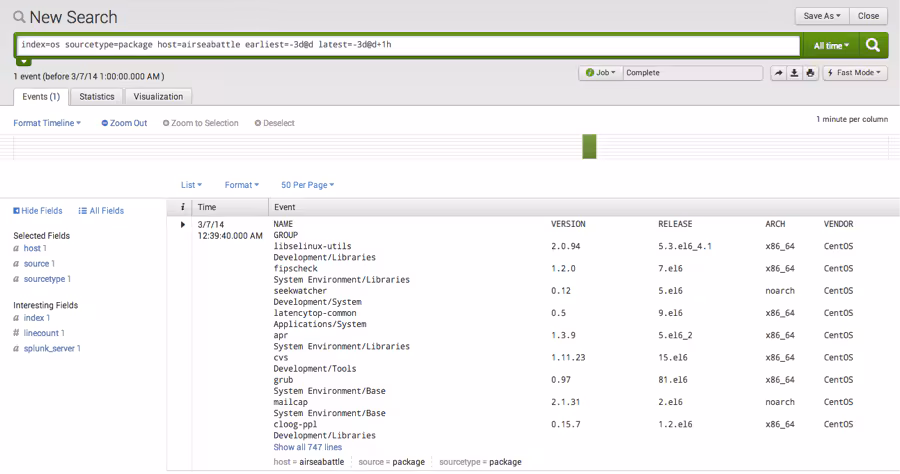Switch to the Statistics tab
The height and width of the screenshot is (474, 900).
pyautogui.click(x=97, y=97)
